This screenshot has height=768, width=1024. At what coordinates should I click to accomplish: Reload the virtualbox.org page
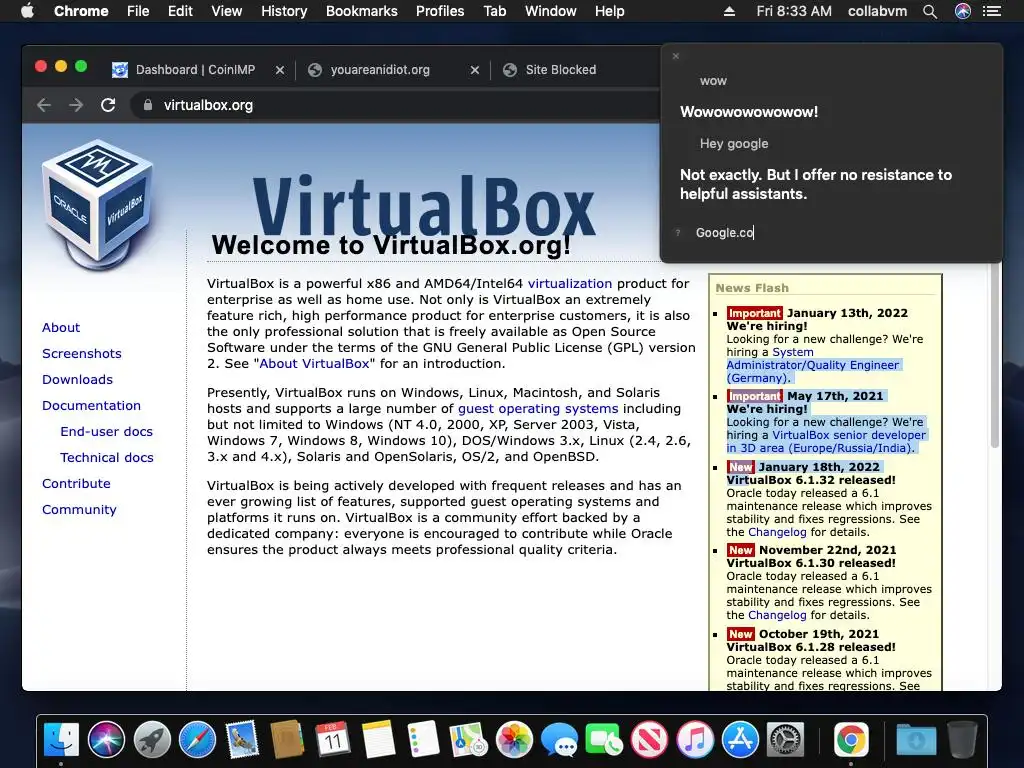pyautogui.click(x=108, y=105)
